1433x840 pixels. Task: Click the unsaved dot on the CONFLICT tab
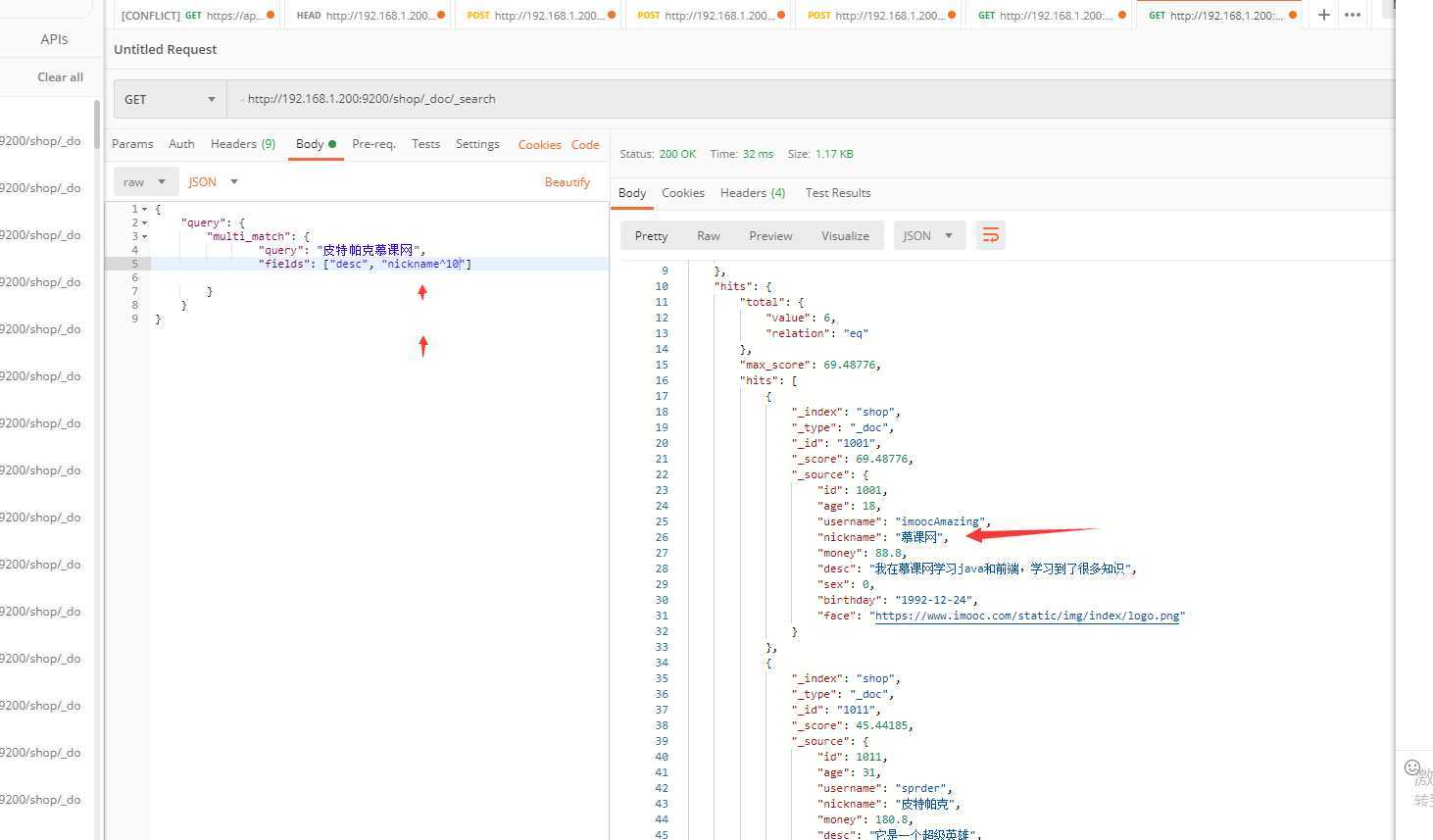point(271,15)
